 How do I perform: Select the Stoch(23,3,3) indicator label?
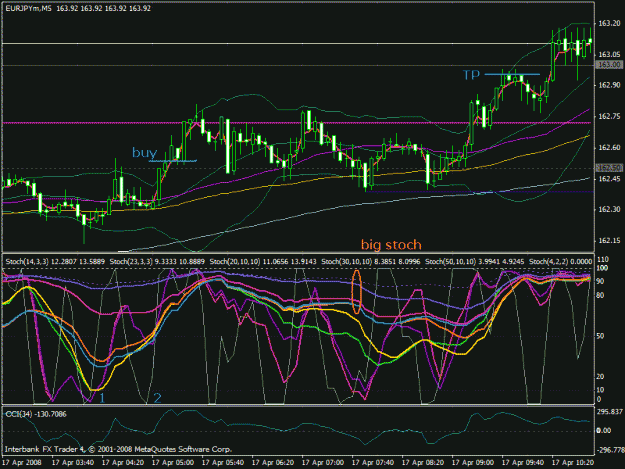point(157,261)
